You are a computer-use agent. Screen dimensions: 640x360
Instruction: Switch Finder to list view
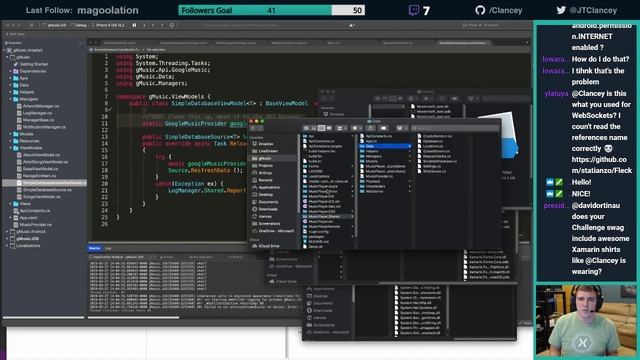coord(313,128)
